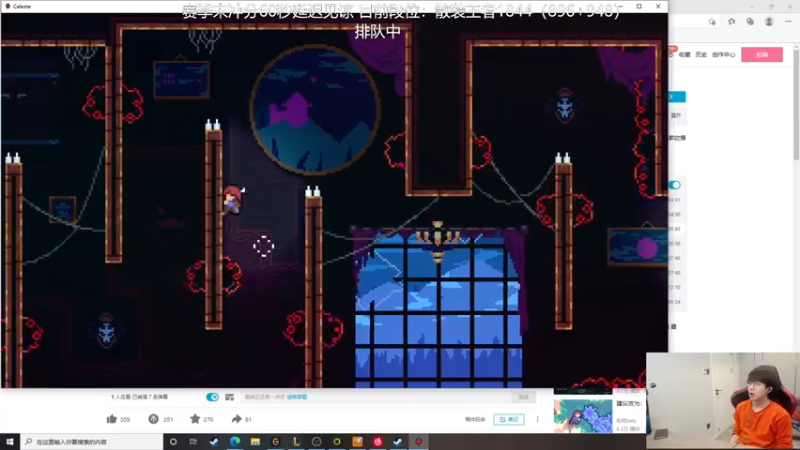Click the danmaku comment input field
Viewport: 800px width, 450px height.
[x=375, y=397]
